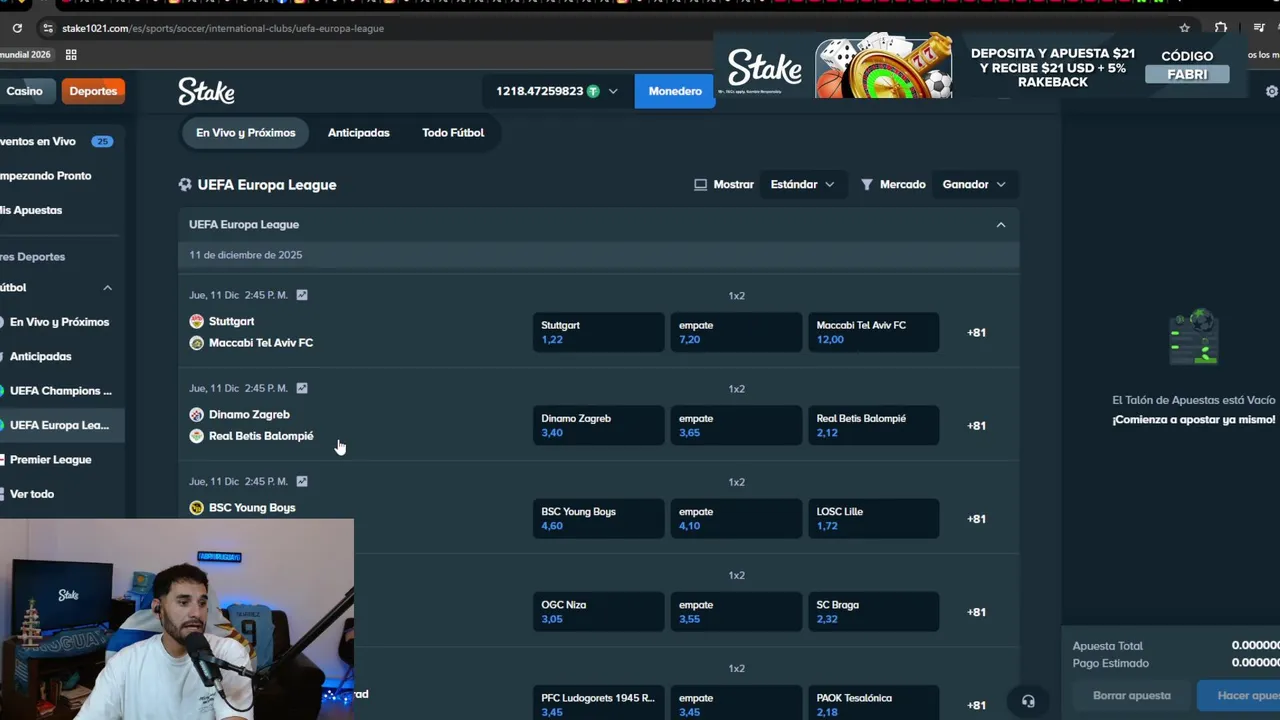Select the En Vivo y Próximos tab
This screenshot has height=720, width=1280.
[x=245, y=132]
